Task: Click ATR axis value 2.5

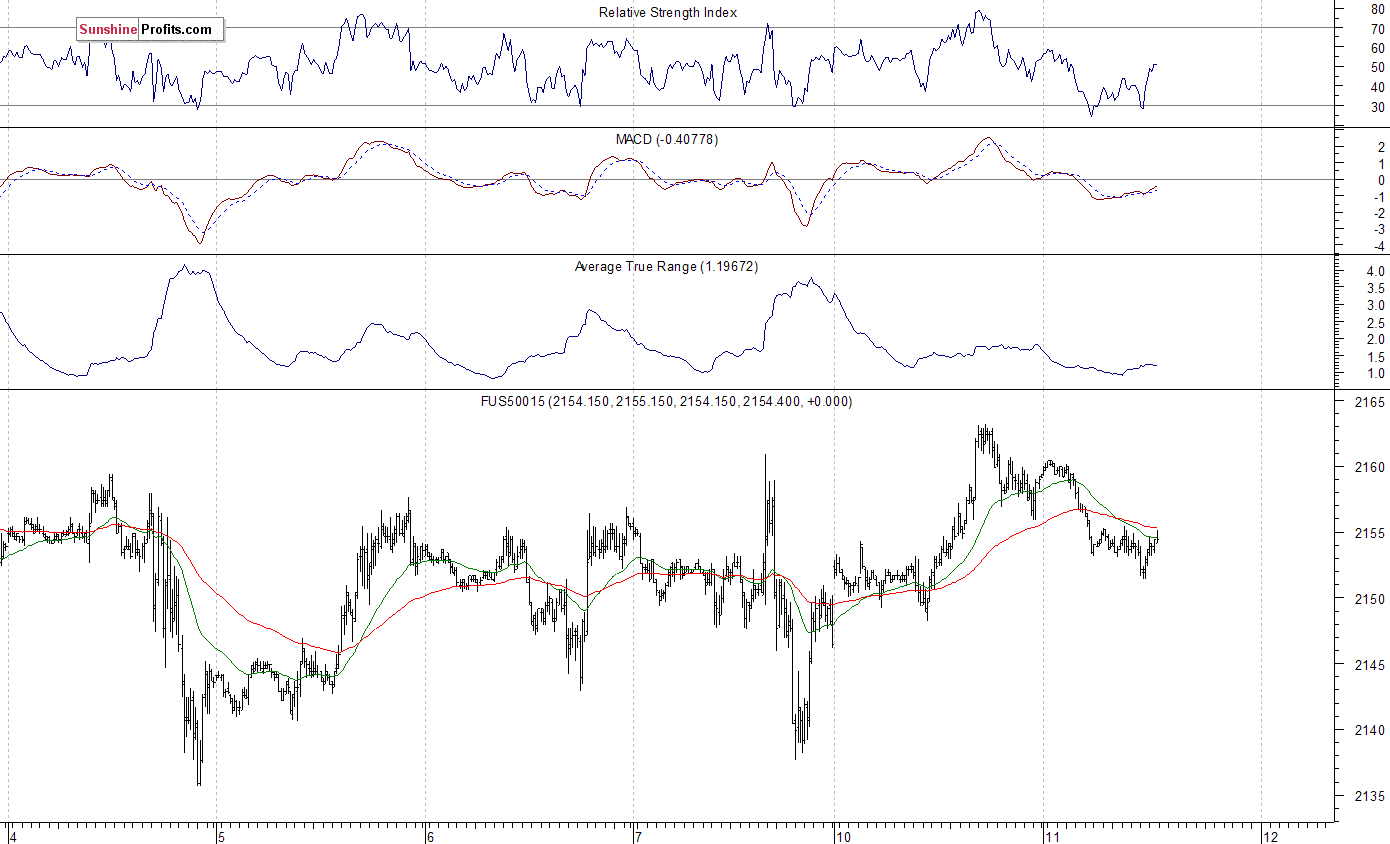Action: pyautogui.click(x=1375, y=323)
